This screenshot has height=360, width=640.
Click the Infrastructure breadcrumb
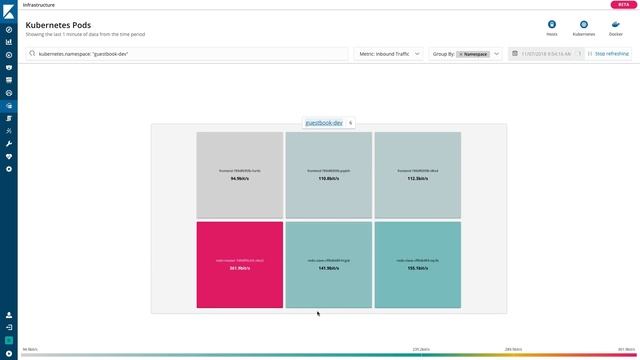pos(39,5)
